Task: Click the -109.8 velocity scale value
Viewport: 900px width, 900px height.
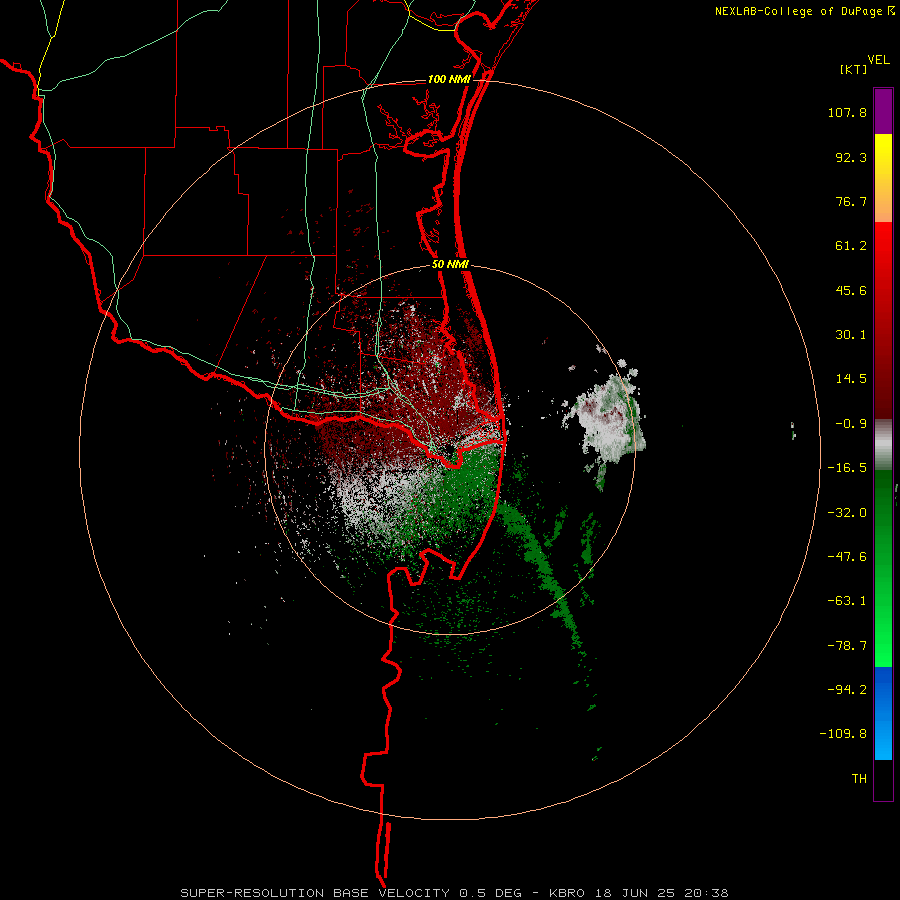Action: [x=843, y=734]
